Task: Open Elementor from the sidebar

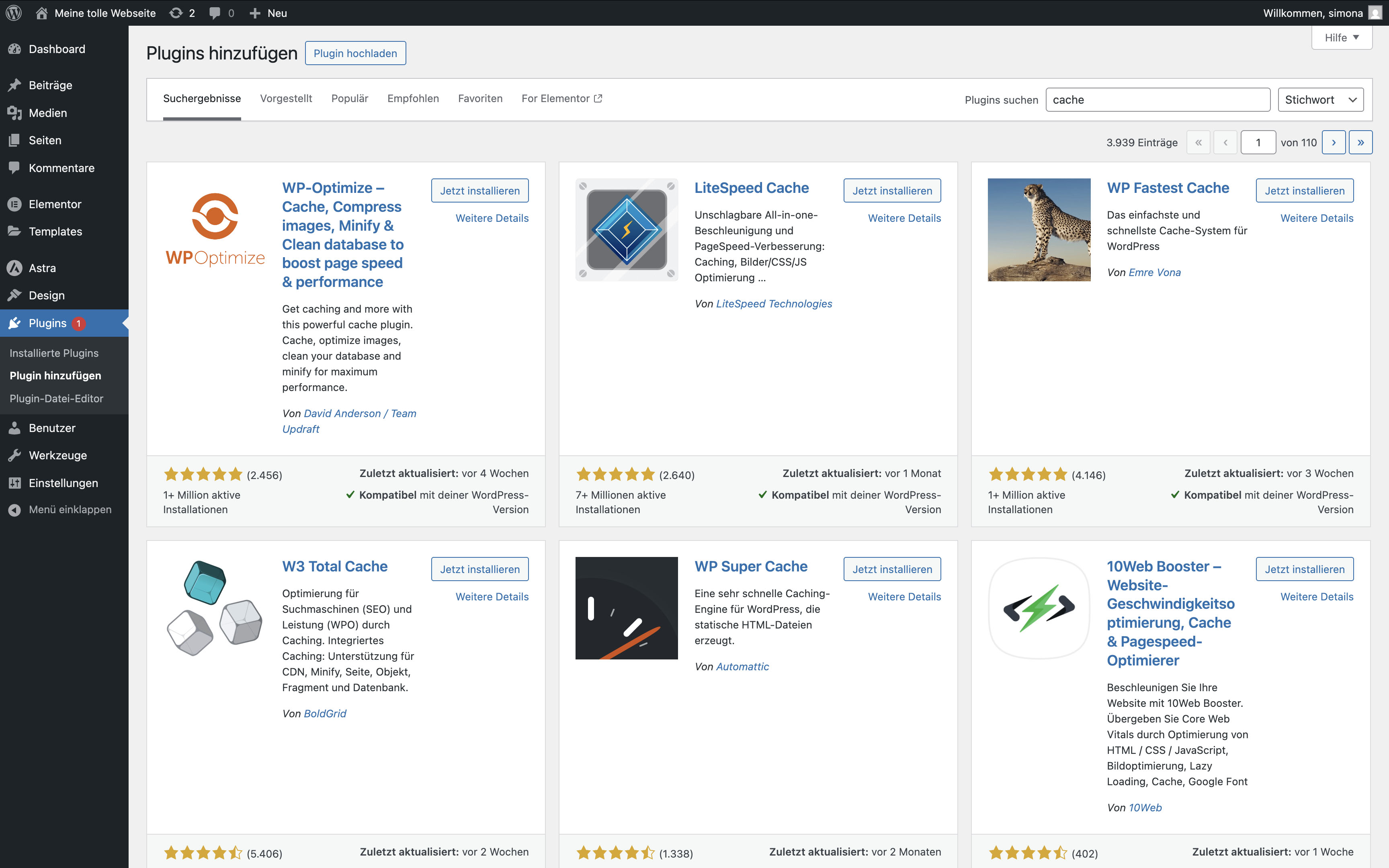Action: pos(55,204)
